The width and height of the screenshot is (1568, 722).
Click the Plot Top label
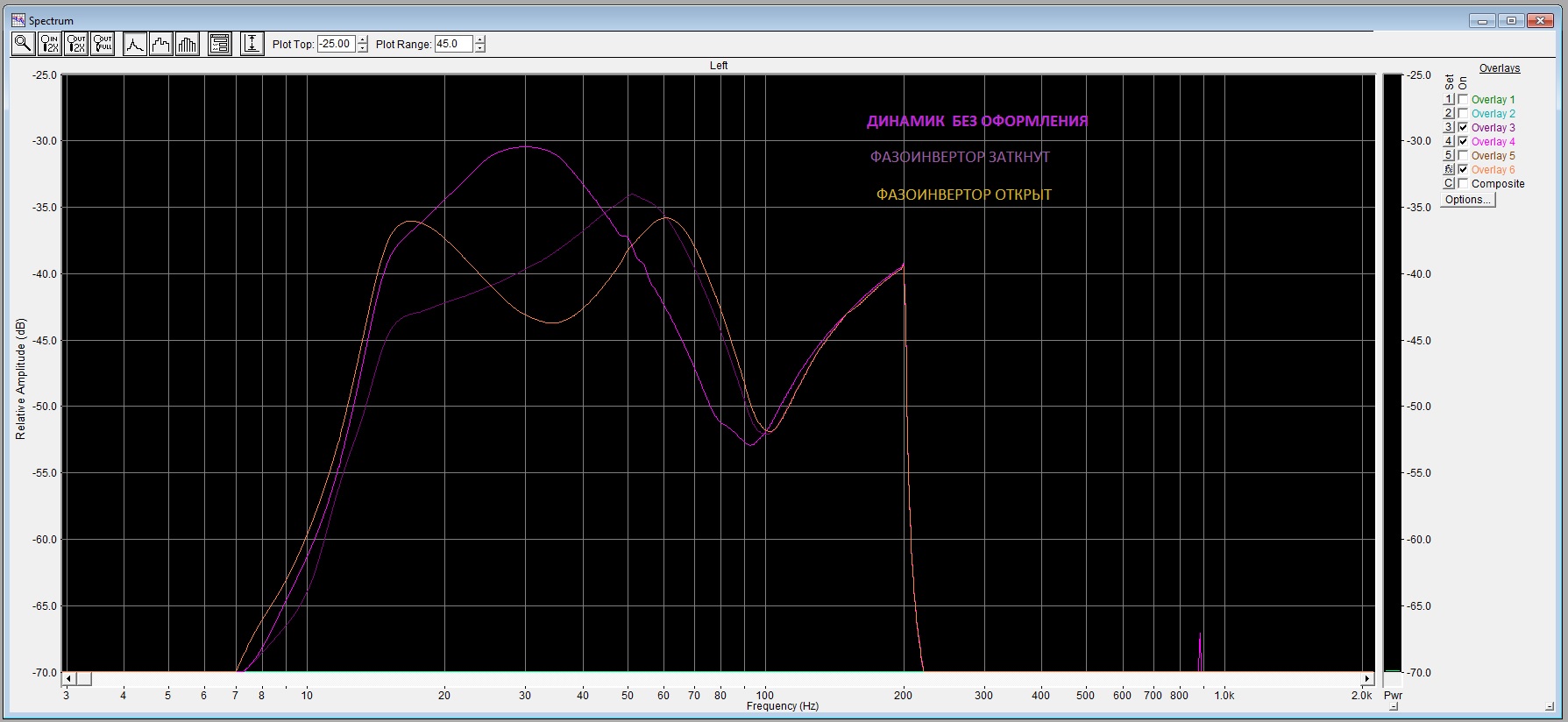click(293, 45)
